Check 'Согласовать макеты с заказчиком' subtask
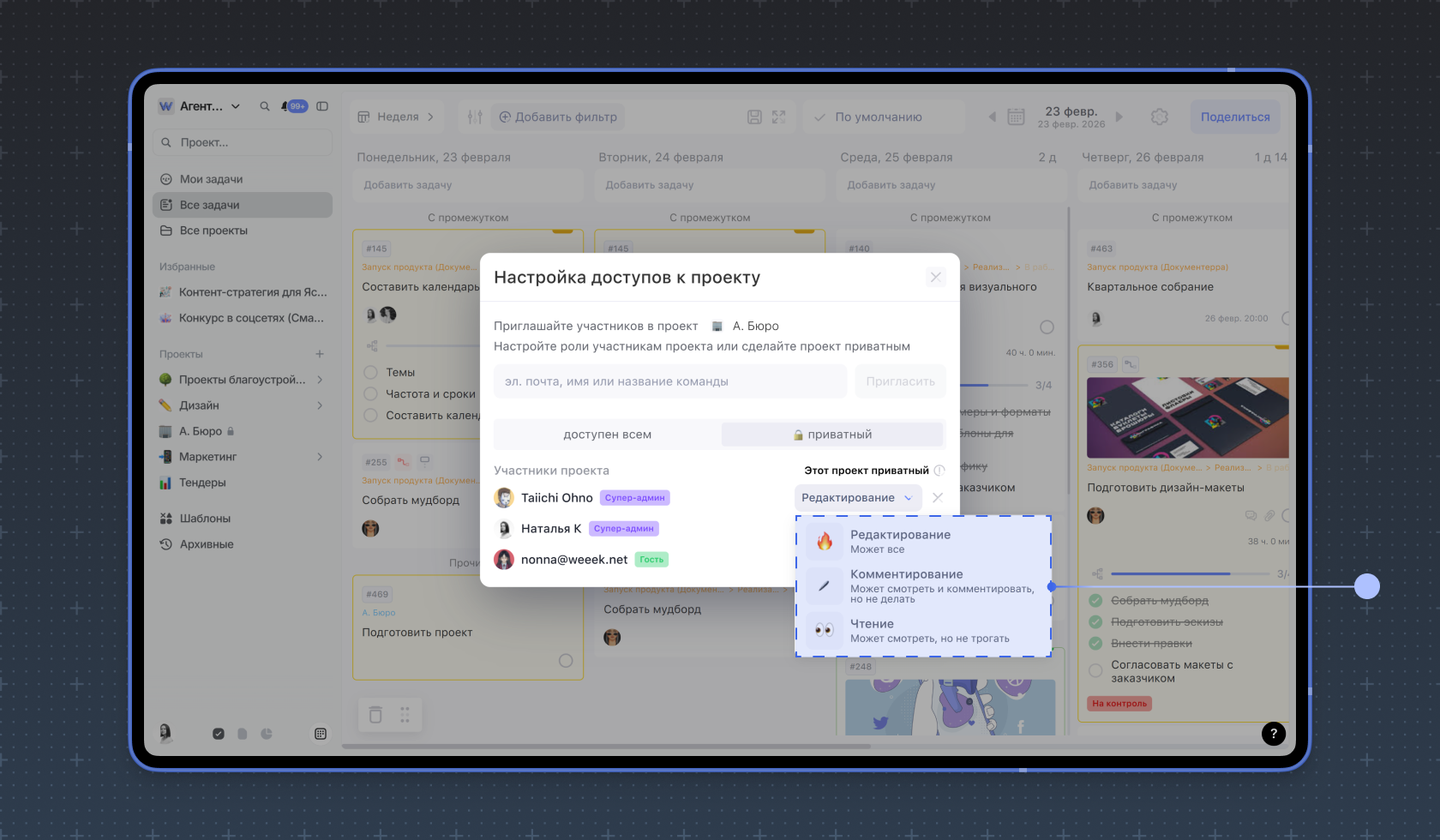 pyautogui.click(x=1095, y=671)
